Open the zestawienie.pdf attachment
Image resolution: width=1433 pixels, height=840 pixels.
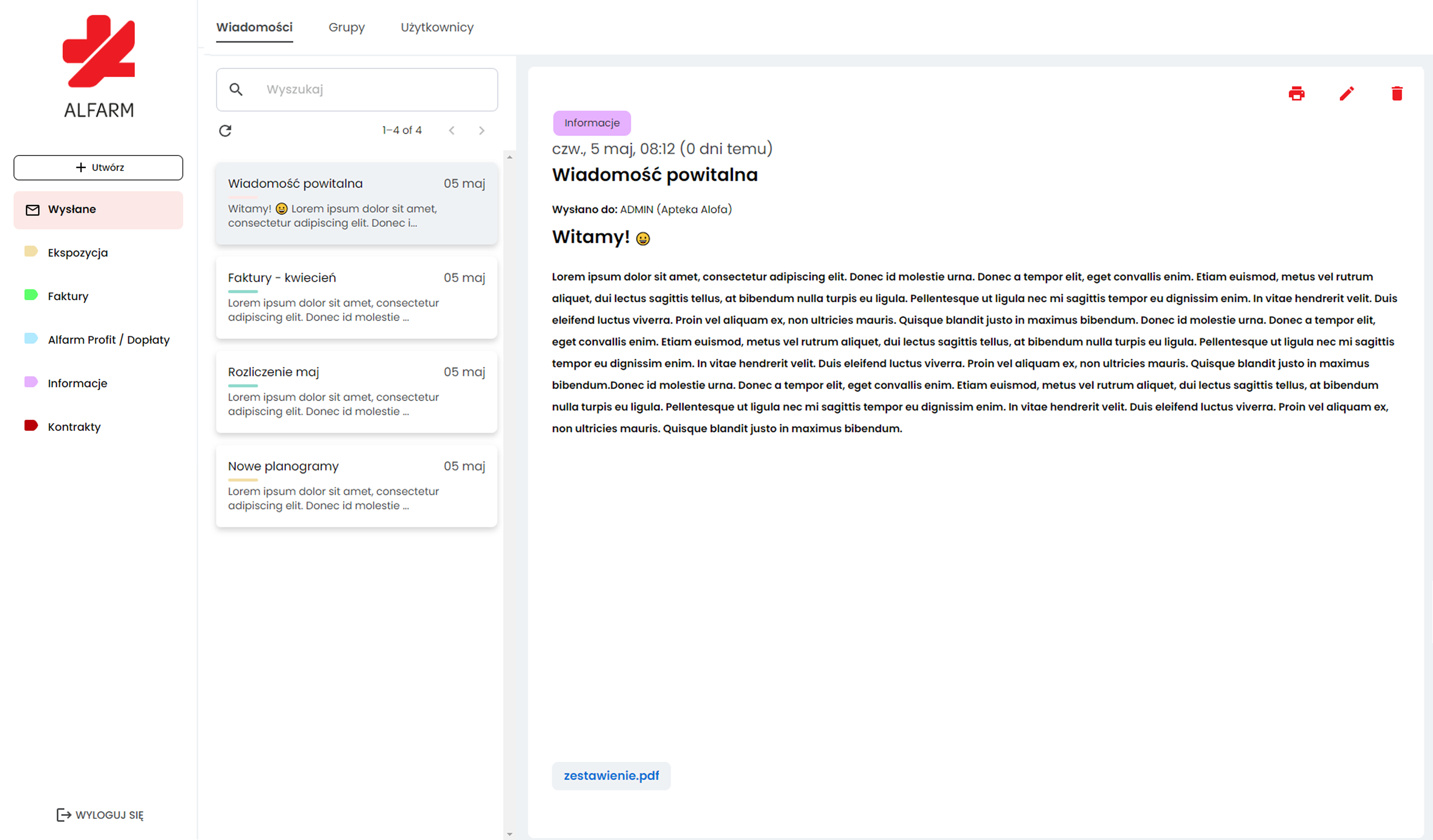[611, 775]
